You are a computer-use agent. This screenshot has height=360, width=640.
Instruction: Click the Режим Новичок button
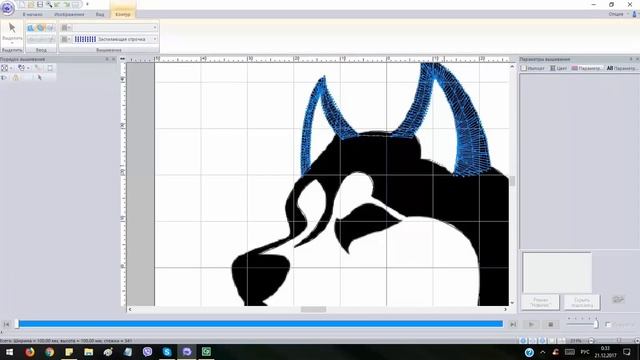tap(540, 302)
